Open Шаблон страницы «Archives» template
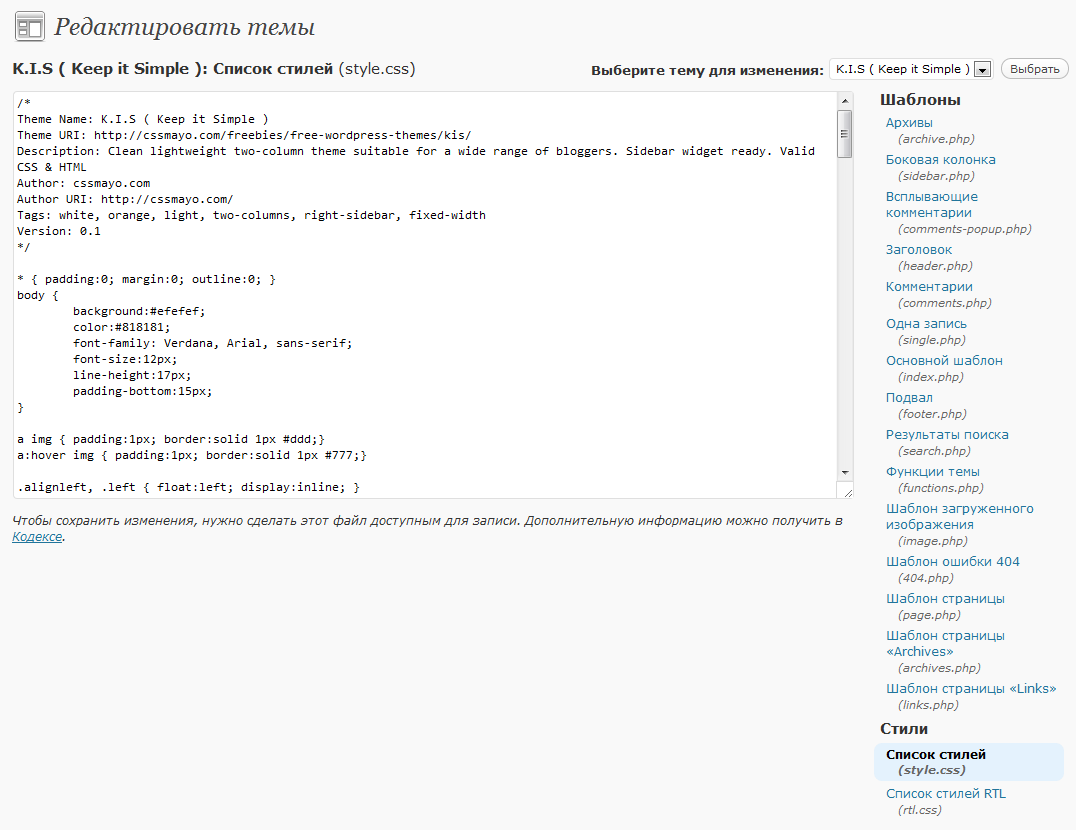The width and height of the screenshot is (1076, 830). [x=945, y=643]
